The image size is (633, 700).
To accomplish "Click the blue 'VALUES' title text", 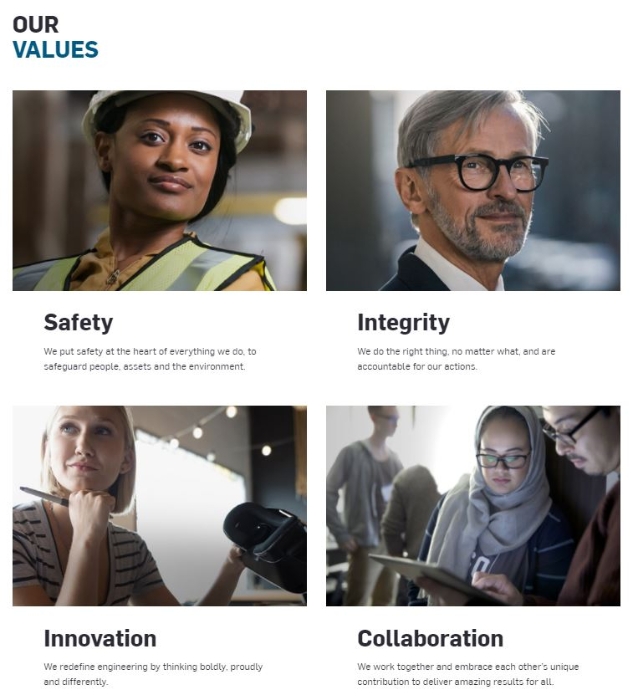I will (55, 49).
